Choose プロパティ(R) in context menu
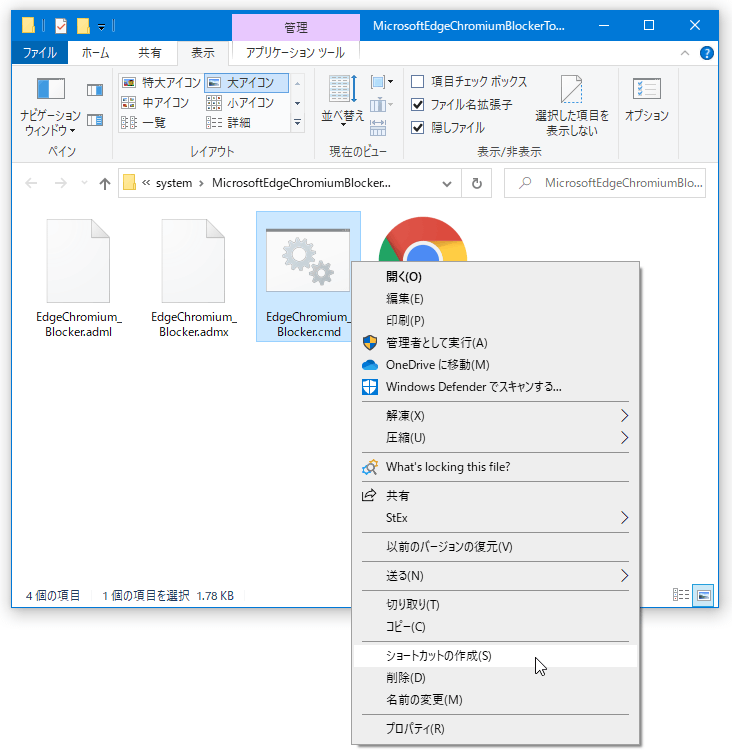Viewport: 732px width, 756px height. coord(495,729)
